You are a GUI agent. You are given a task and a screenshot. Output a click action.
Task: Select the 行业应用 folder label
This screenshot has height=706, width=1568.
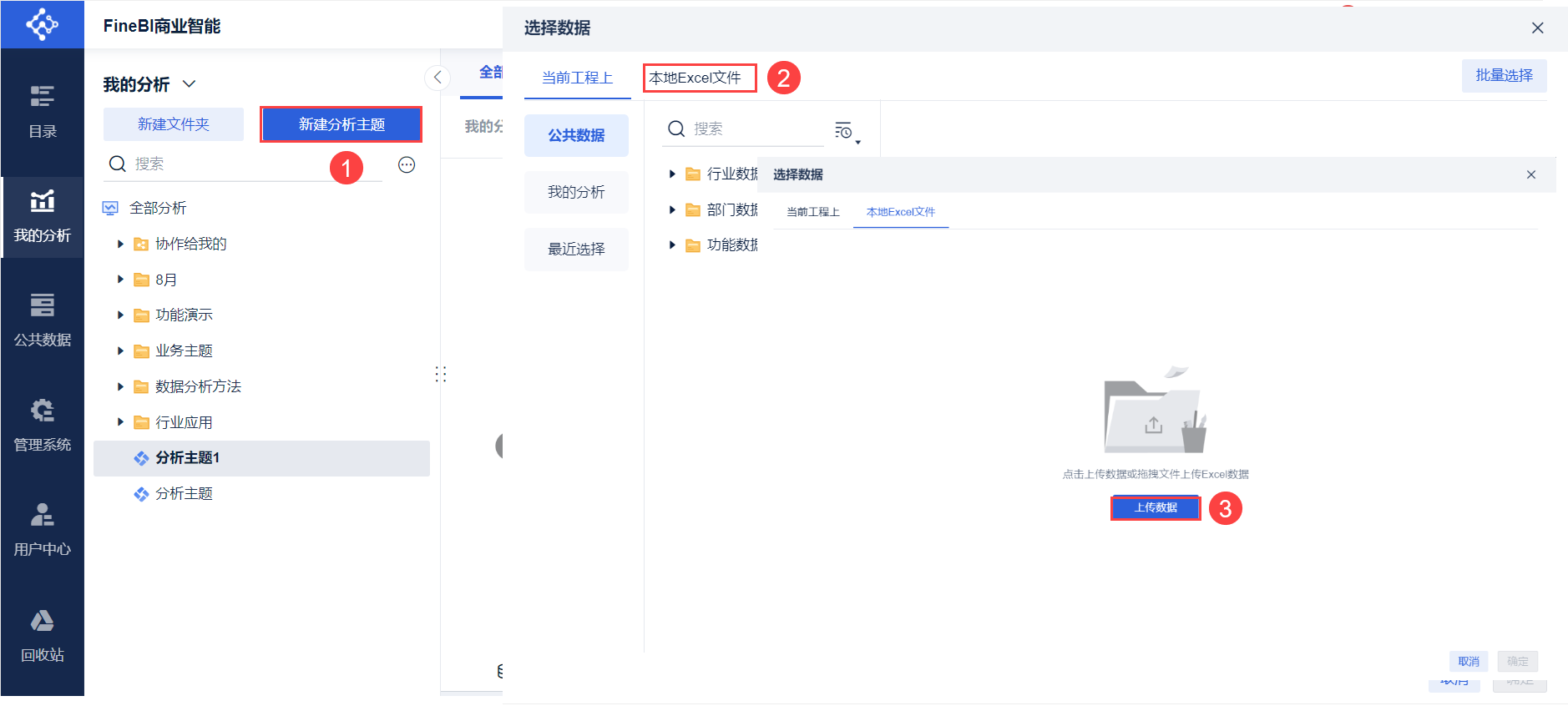(x=184, y=422)
